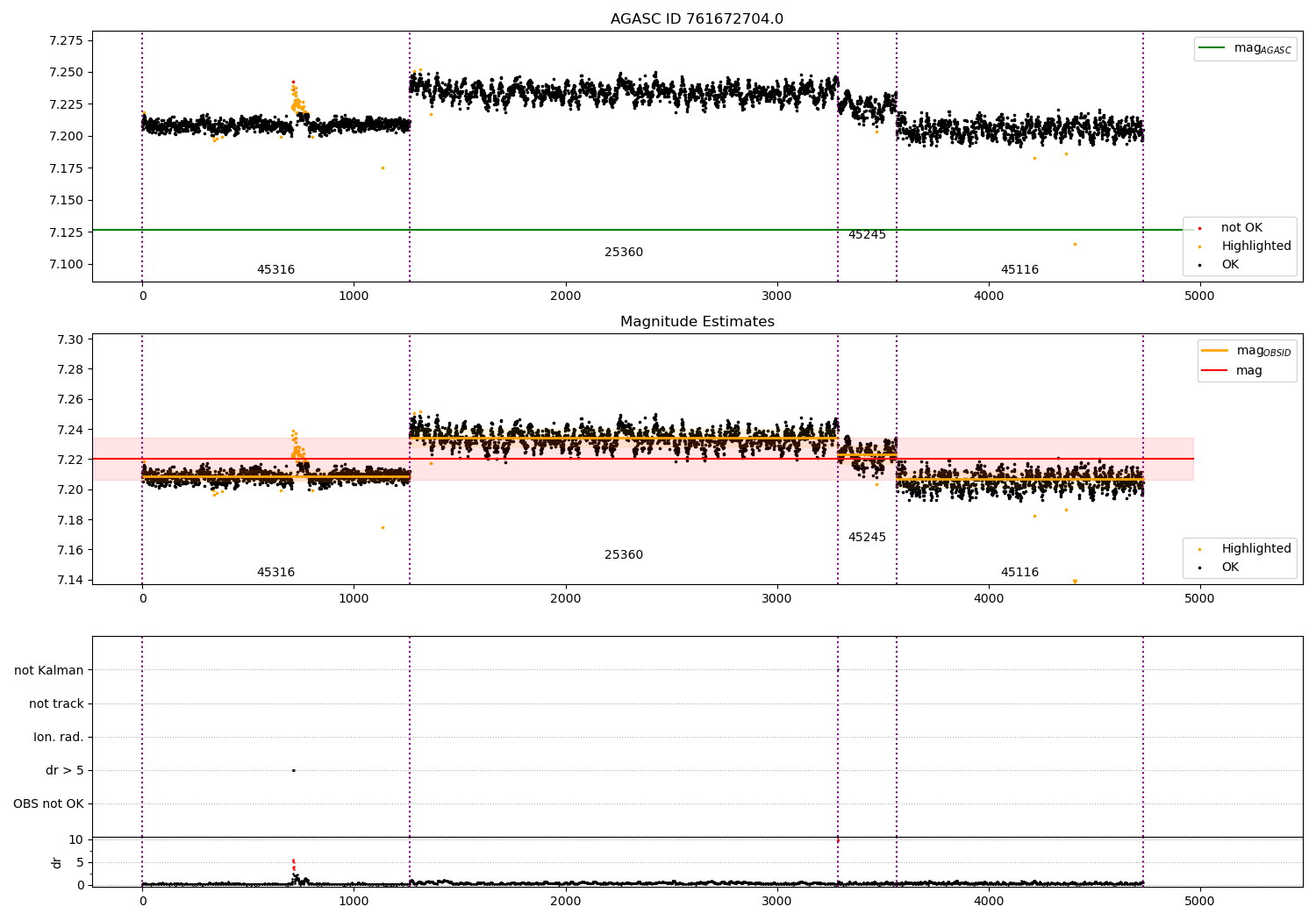Viewport: 1316px width, 921px height.
Task: Click 'OK' in the Magnitude Estimates legend
Action: (1218, 568)
